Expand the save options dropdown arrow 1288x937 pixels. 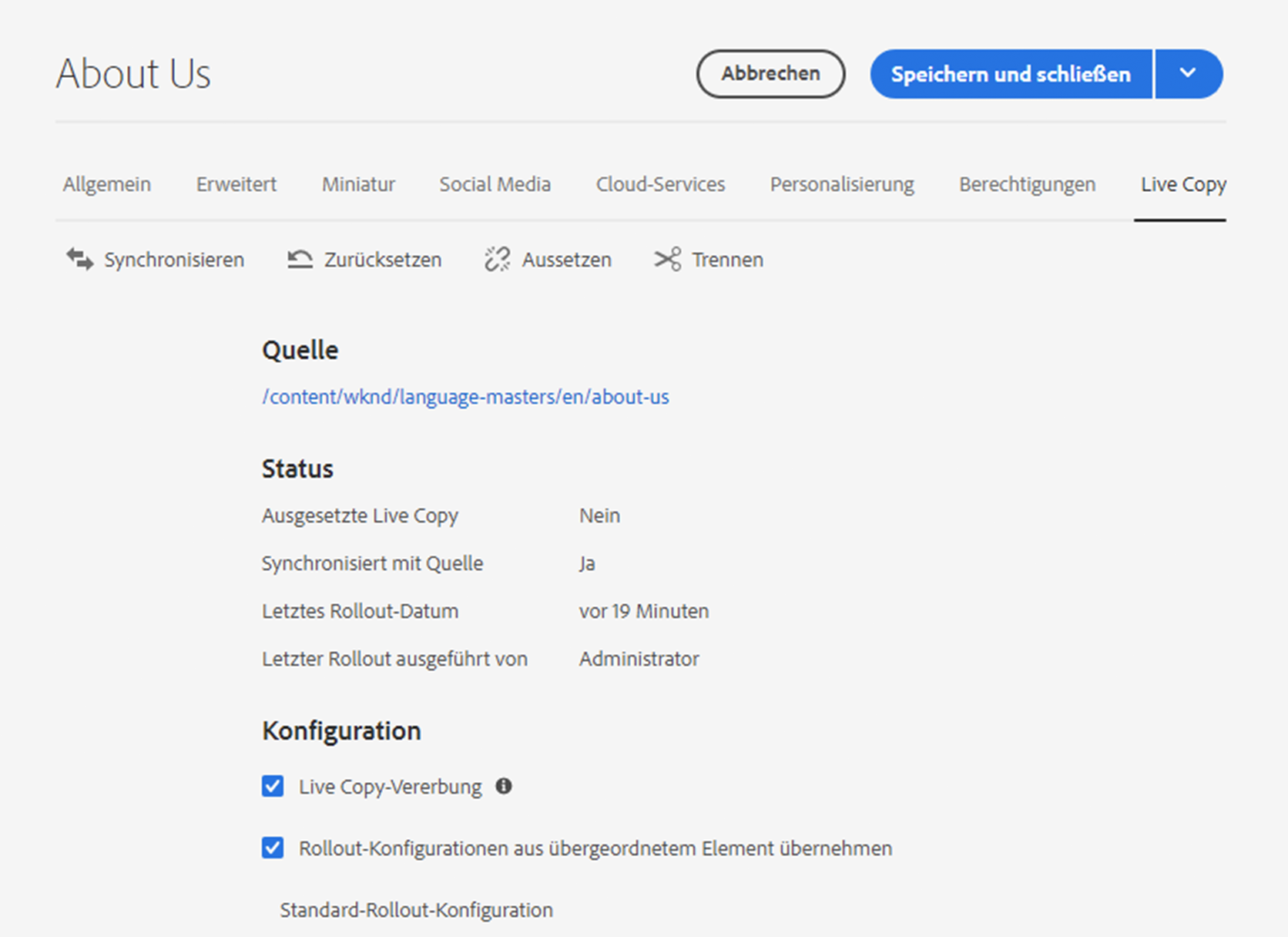(x=1188, y=74)
